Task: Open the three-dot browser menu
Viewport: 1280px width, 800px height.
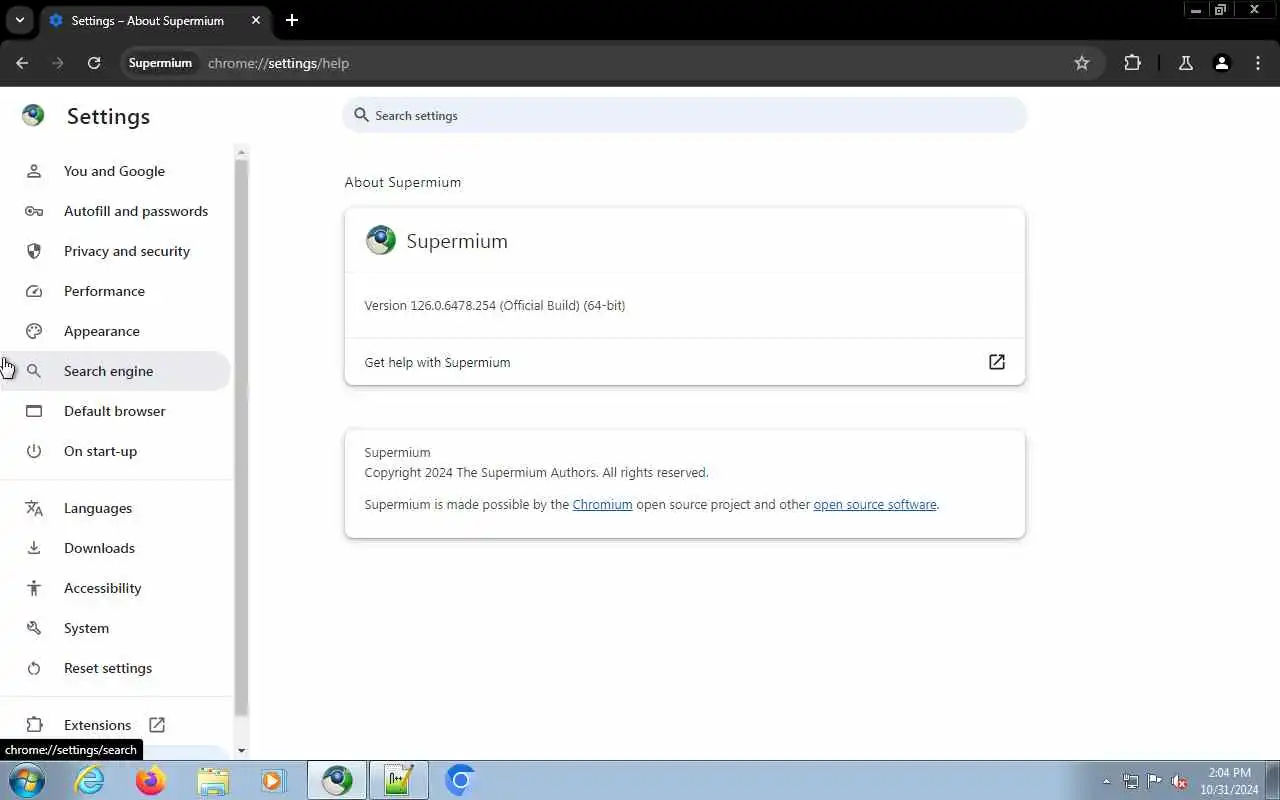Action: [x=1258, y=63]
